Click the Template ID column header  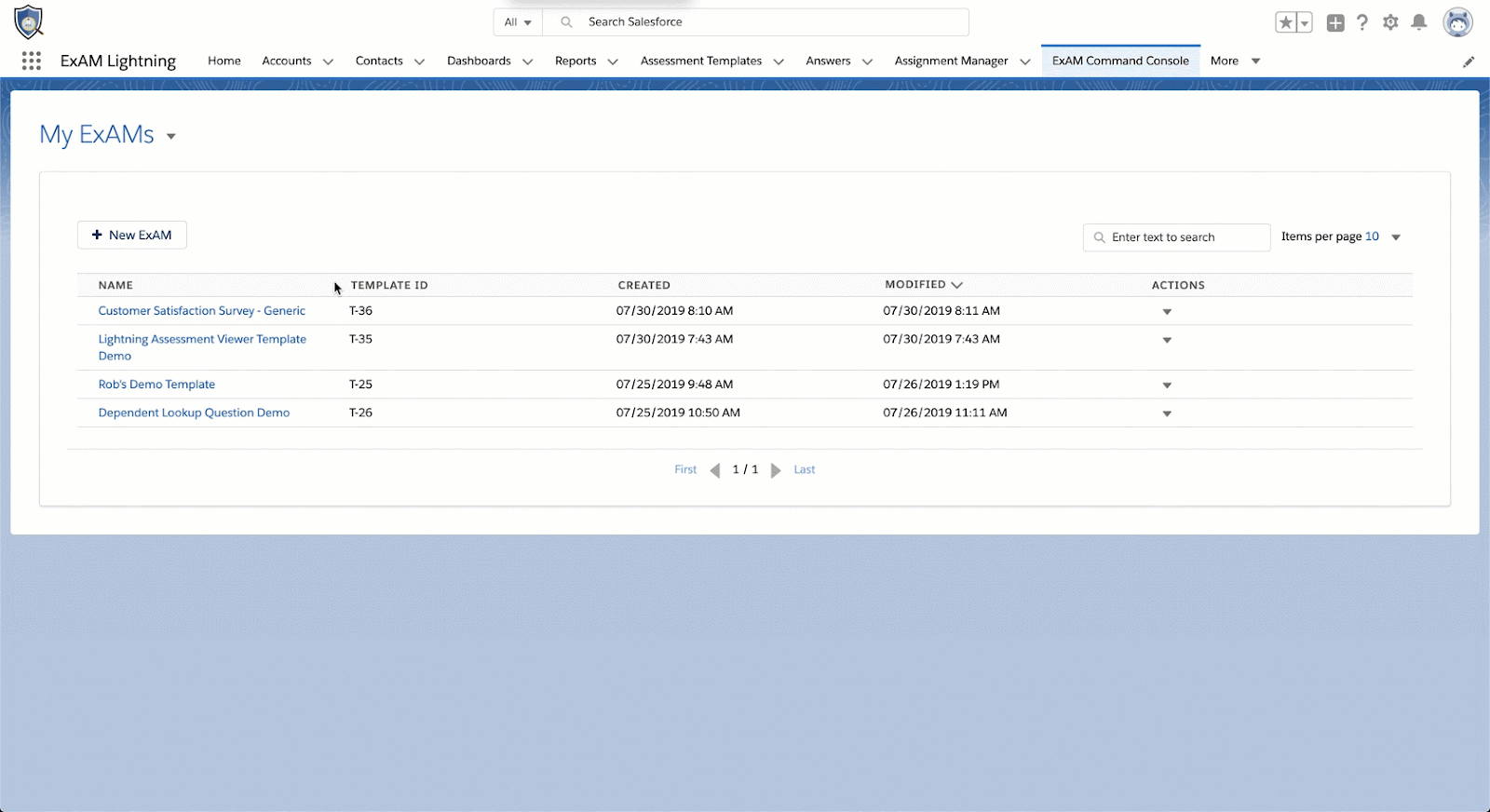pyautogui.click(x=389, y=286)
